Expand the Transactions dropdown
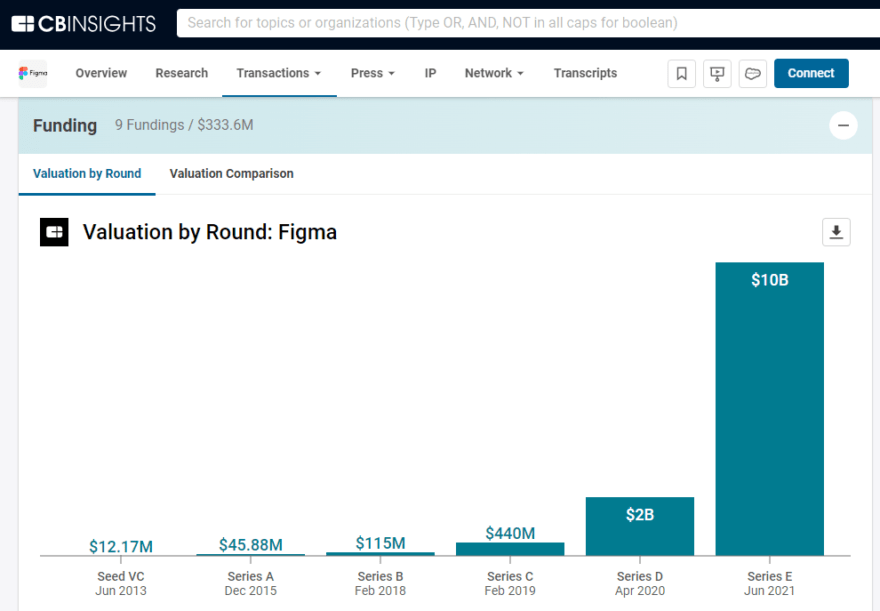The image size is (880, 611). point(279,72)
